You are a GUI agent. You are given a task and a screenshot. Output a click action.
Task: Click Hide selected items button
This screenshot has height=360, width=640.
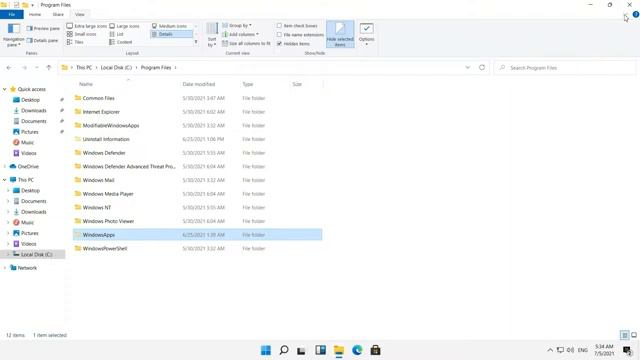340,34
